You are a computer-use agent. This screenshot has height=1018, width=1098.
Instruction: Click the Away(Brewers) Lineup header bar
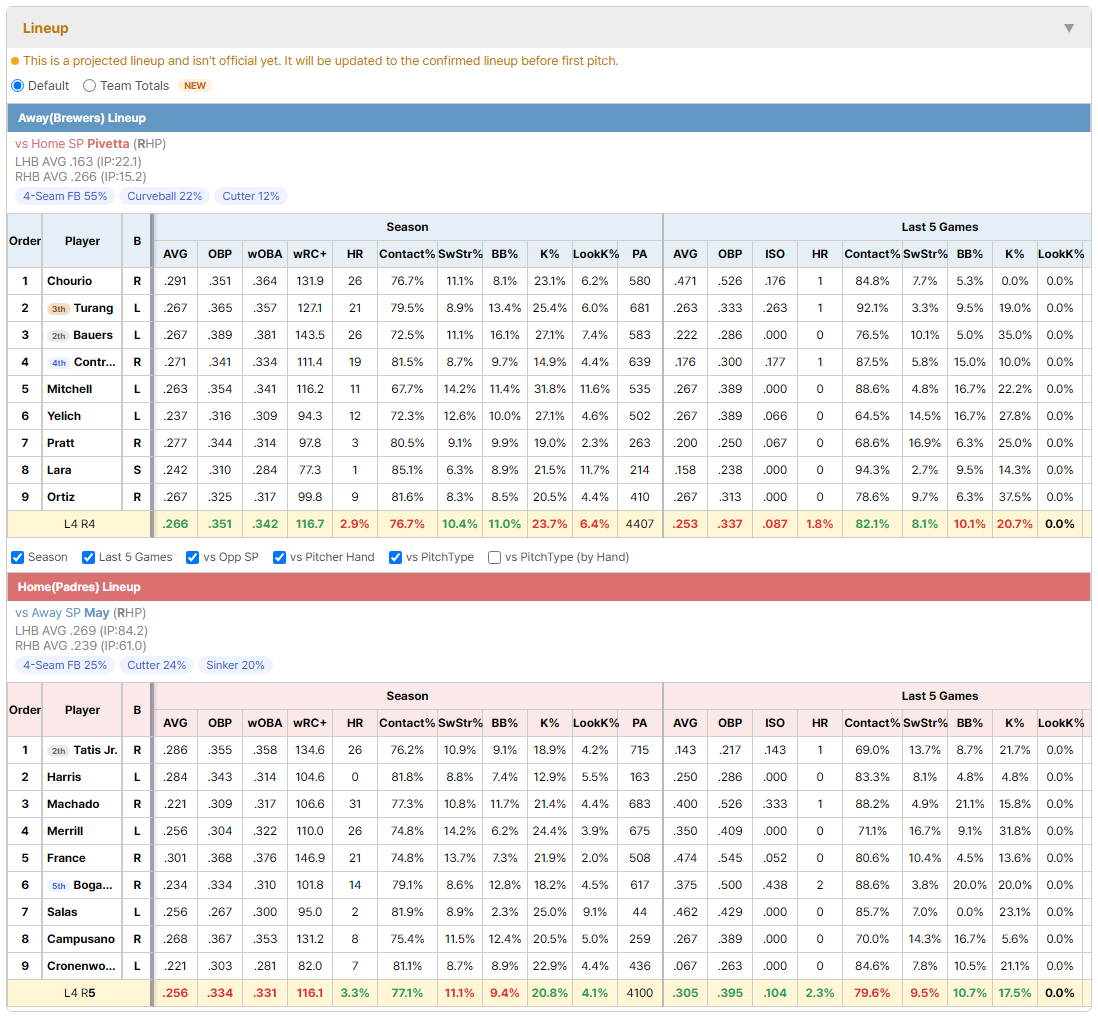click(x=549, y=118)
